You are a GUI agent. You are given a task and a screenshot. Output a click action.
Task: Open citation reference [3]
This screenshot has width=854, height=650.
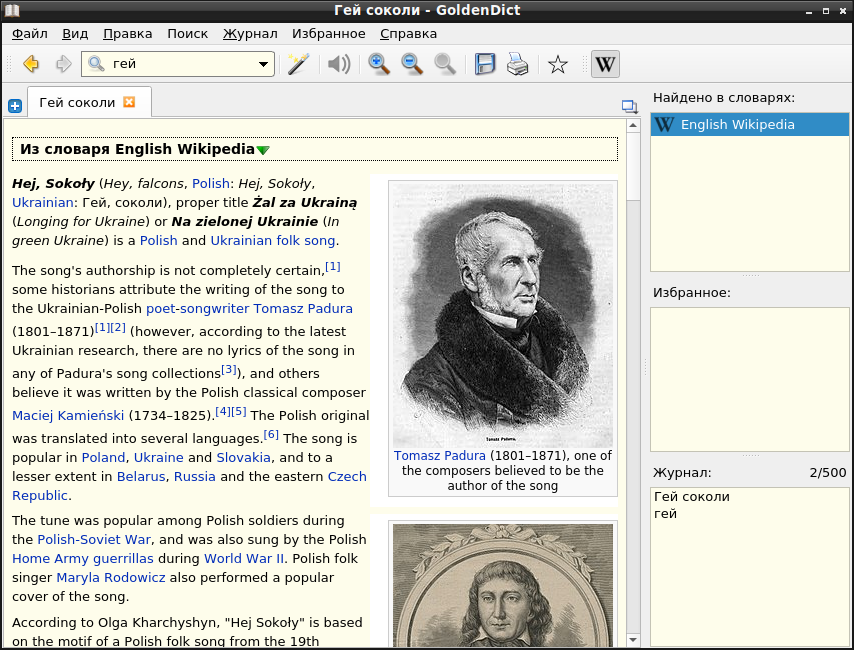pos(229,370)
